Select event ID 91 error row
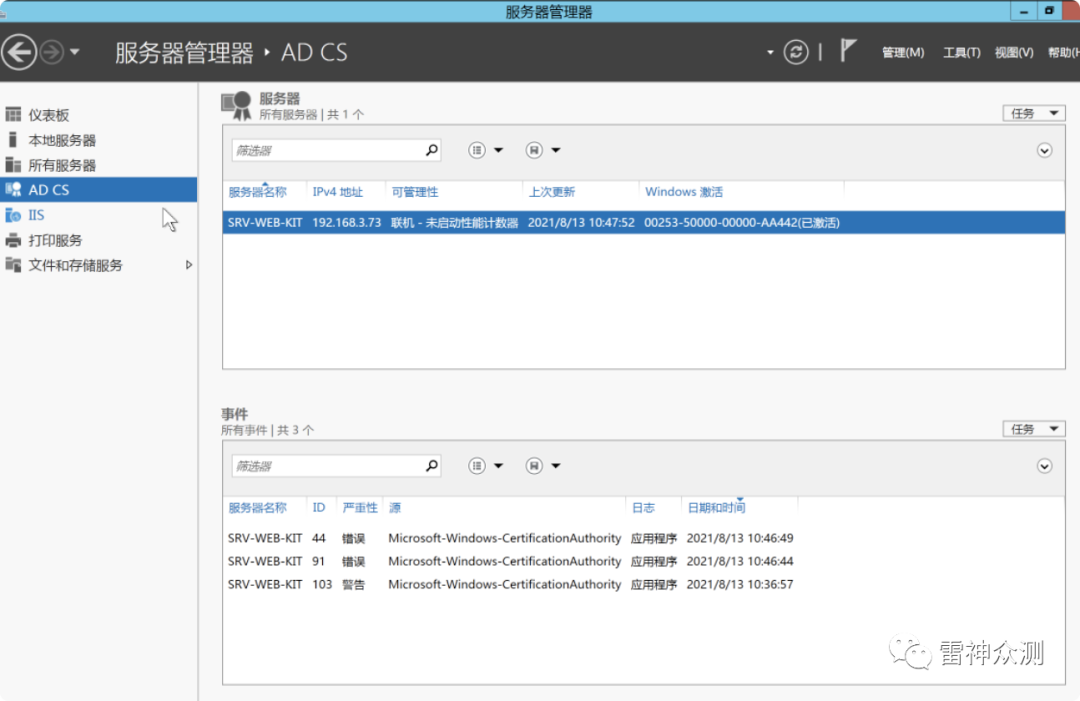 [x=510, y=561]
